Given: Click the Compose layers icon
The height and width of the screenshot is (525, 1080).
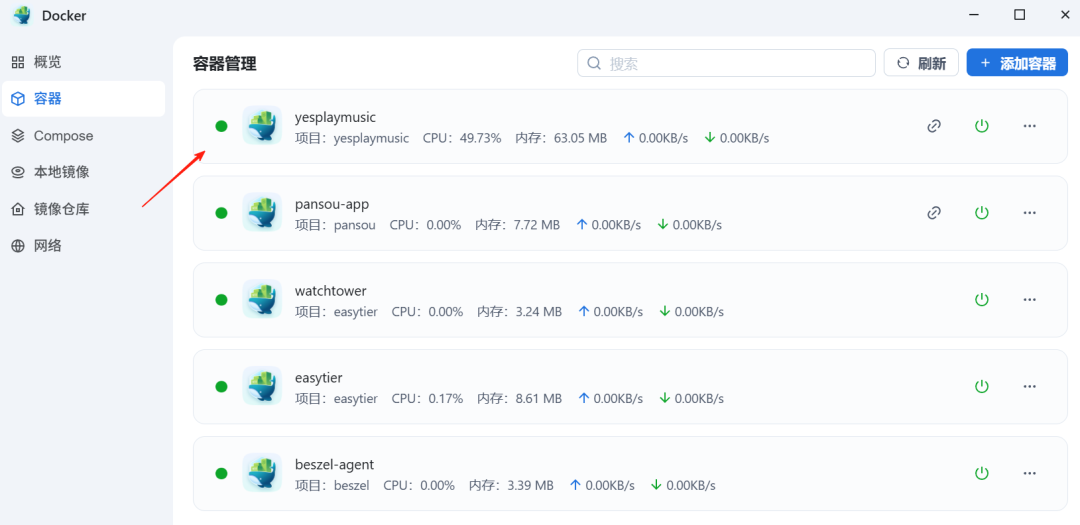Looking at the screenshot, I should pos(18,136).
